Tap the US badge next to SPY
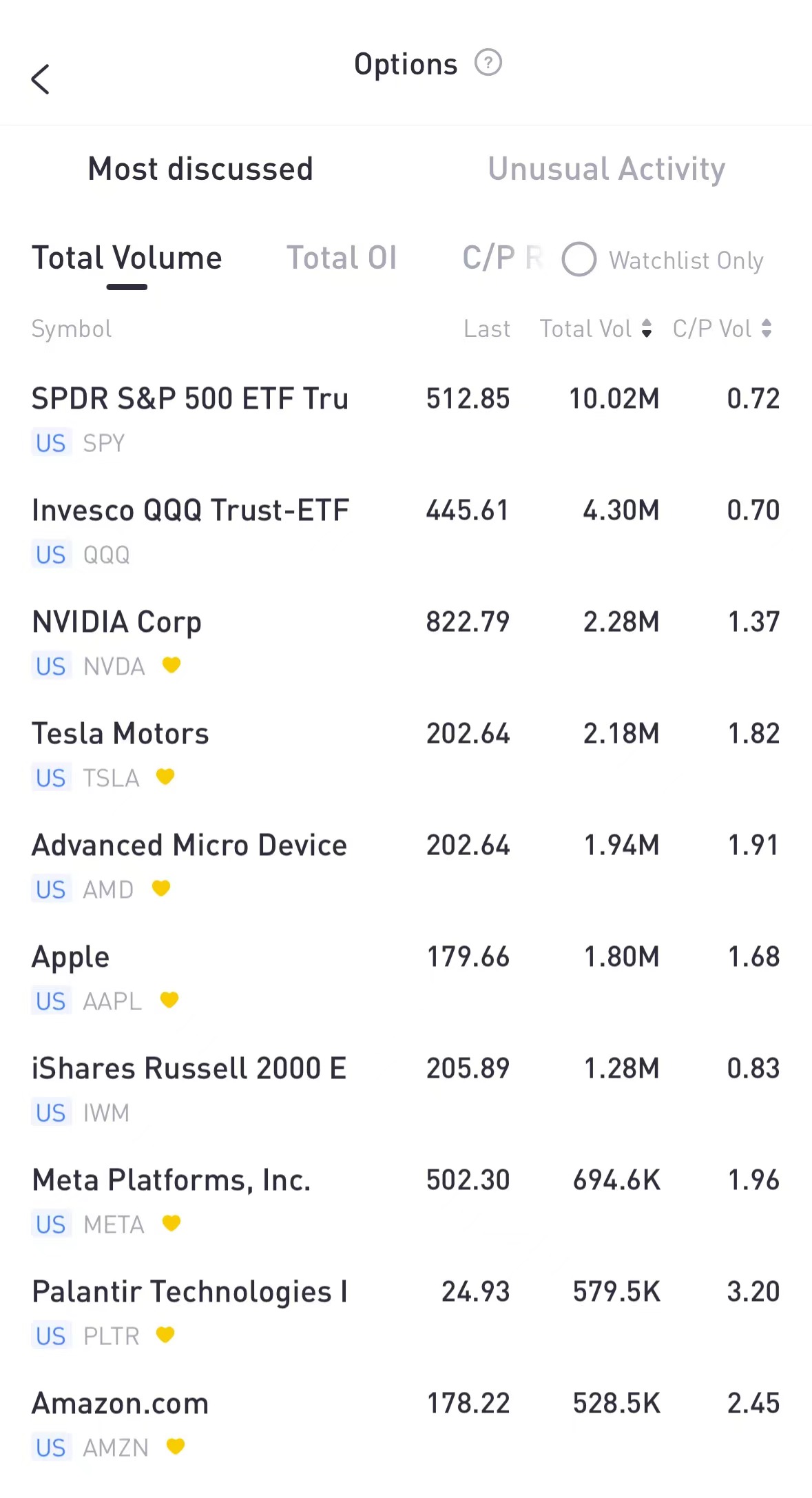 click(x=51, y=443)
